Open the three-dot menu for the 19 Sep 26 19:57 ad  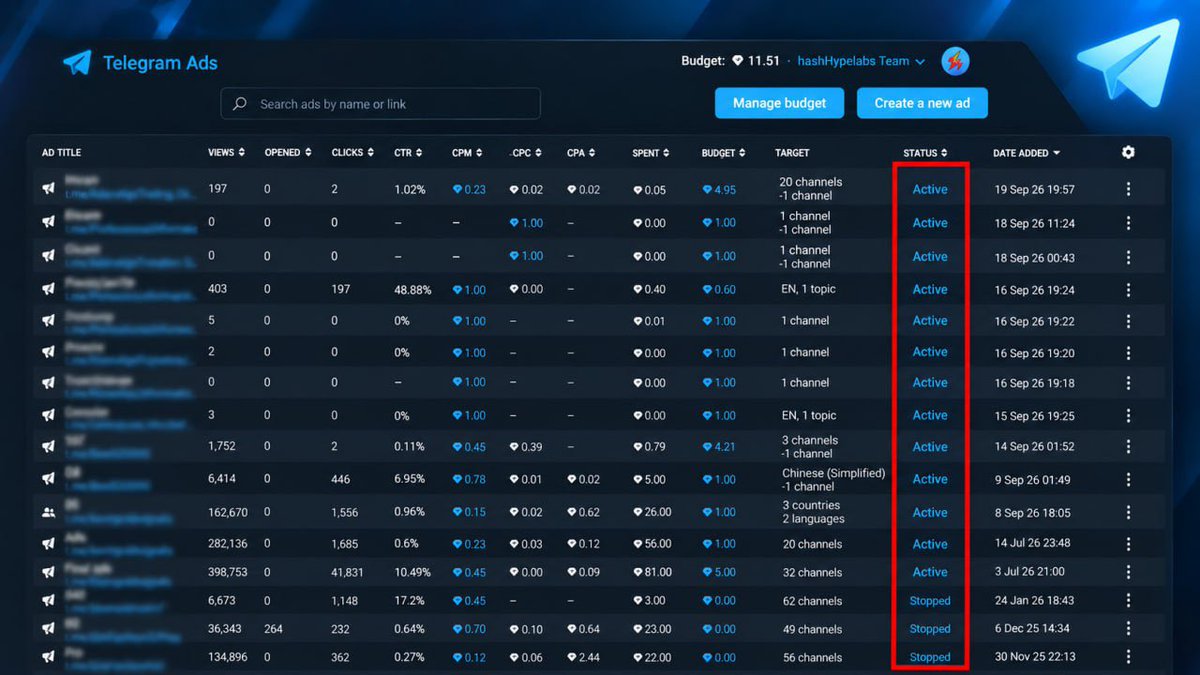click(x=1128, y=189)
